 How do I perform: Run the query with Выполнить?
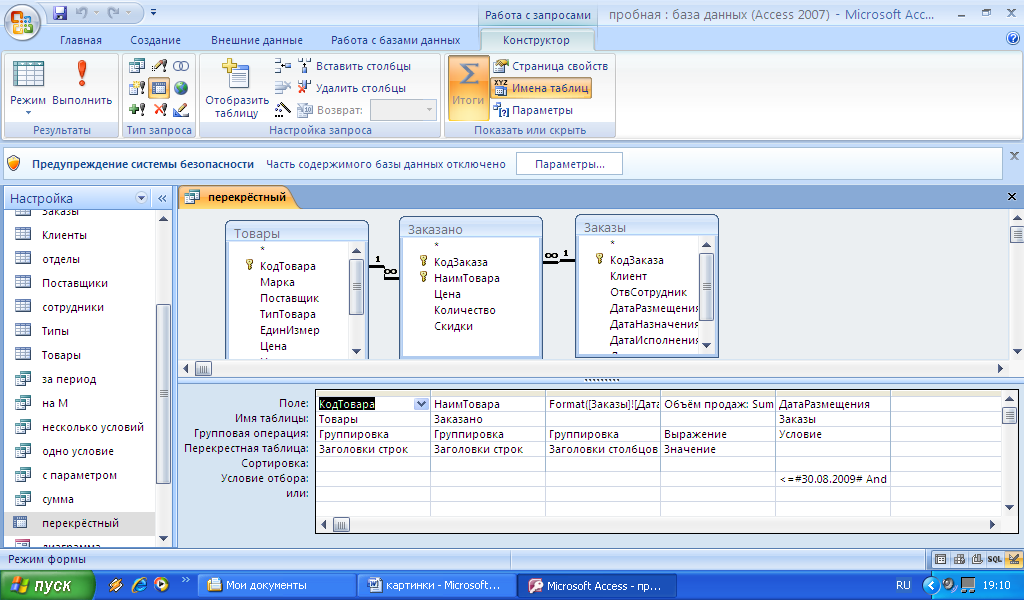point(82,82)
